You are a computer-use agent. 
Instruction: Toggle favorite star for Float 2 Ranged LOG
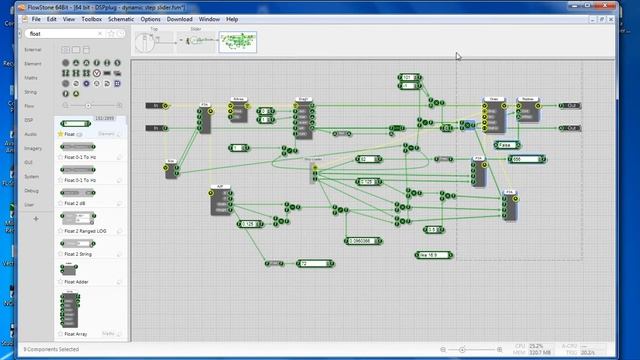[x=60, y=231]
